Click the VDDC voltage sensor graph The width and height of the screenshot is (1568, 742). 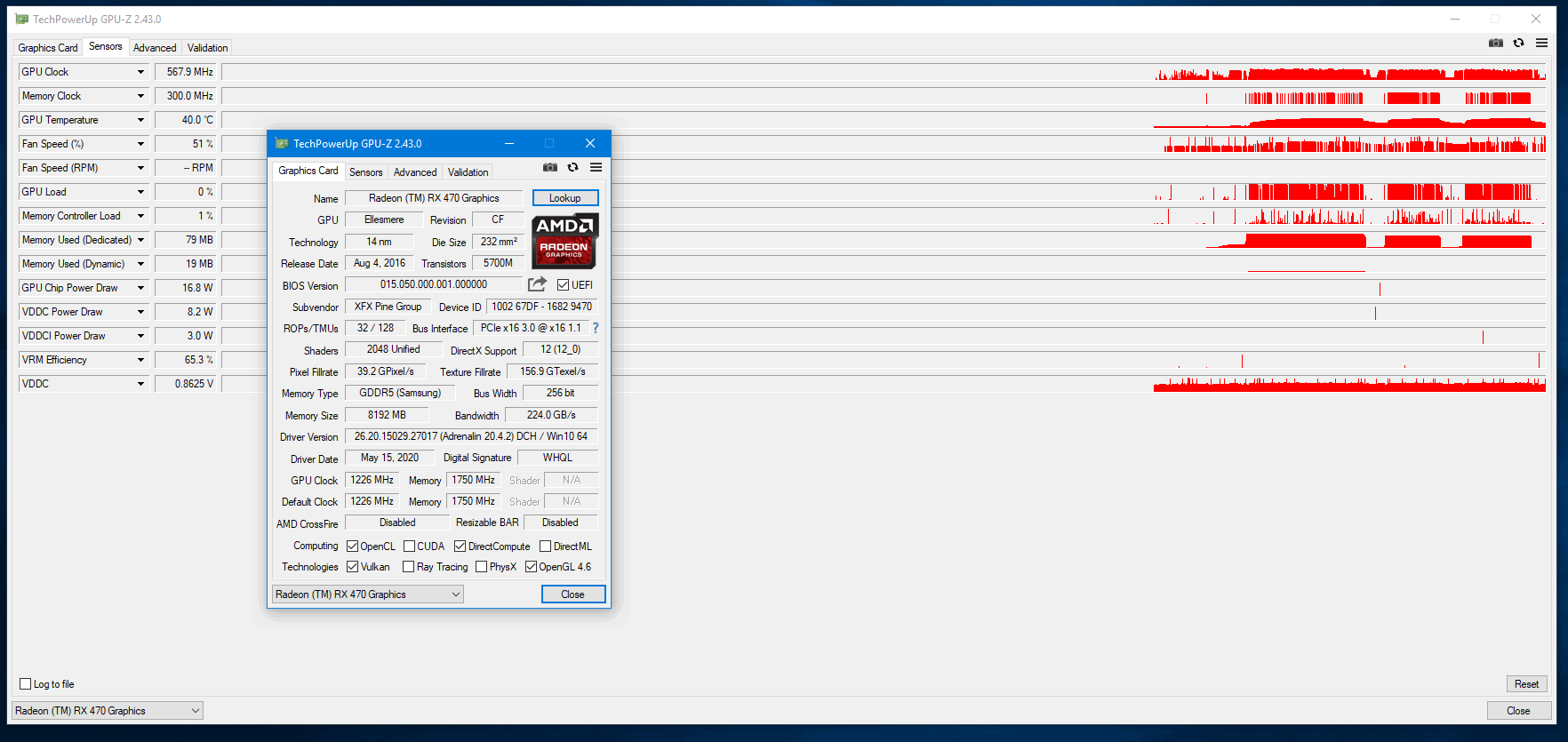[x=884, y=384]
